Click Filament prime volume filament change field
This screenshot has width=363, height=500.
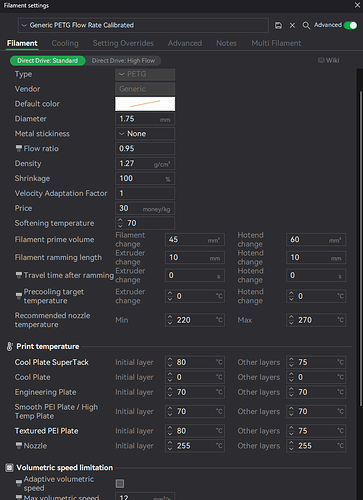click(195, 240)
